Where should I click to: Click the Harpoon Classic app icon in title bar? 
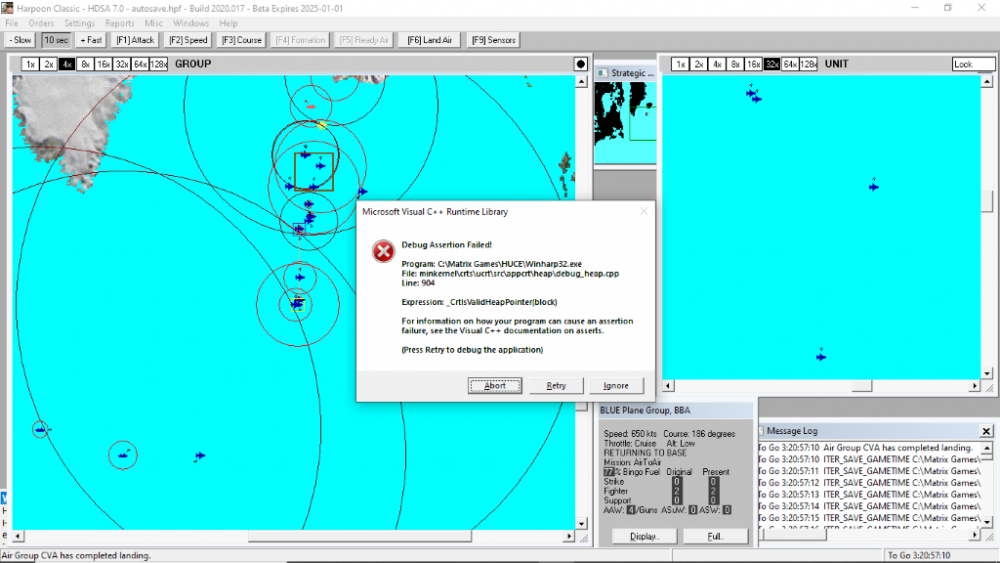click(7, 8)
